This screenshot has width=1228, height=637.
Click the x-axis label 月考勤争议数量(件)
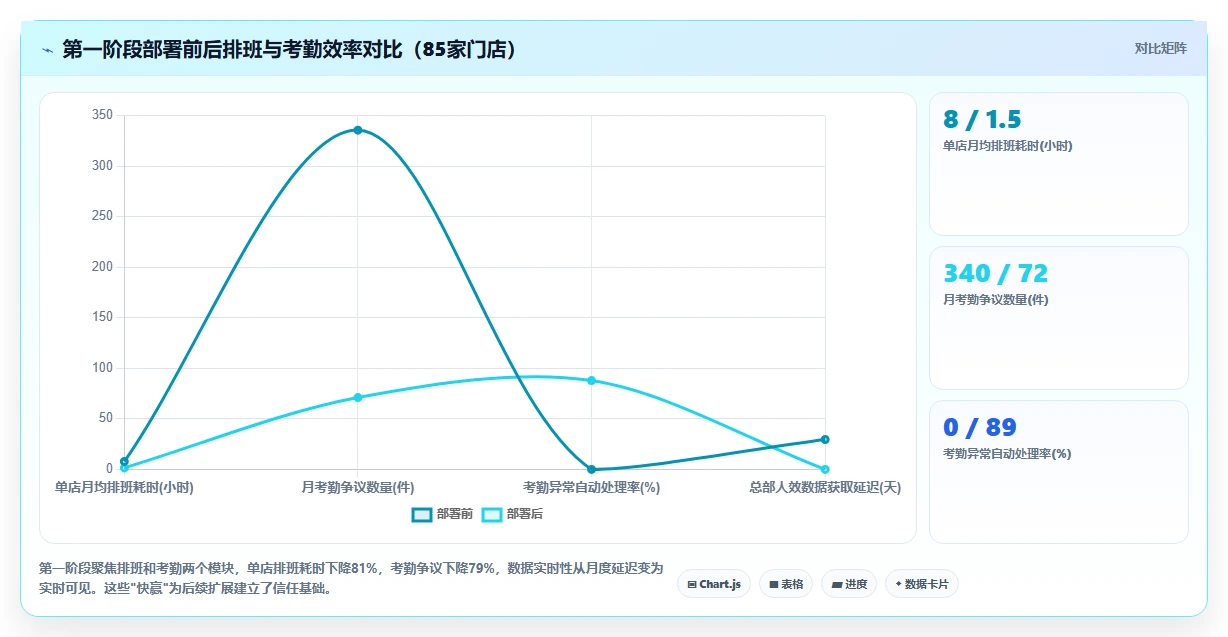pos(358,488)
